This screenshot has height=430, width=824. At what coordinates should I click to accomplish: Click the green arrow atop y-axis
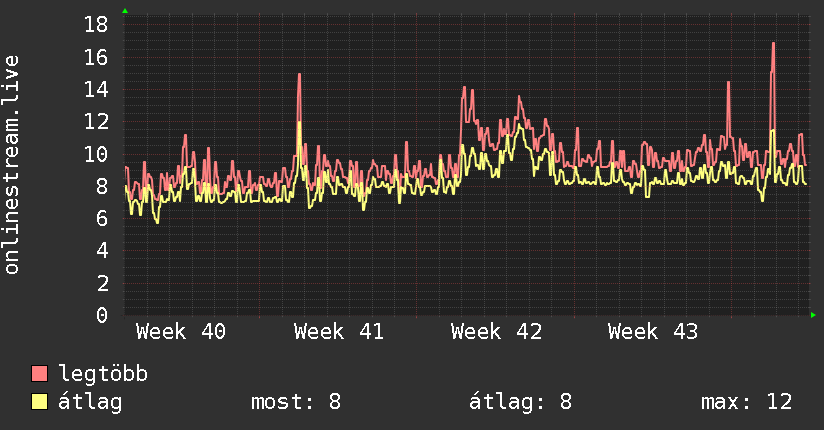(125, 11)
